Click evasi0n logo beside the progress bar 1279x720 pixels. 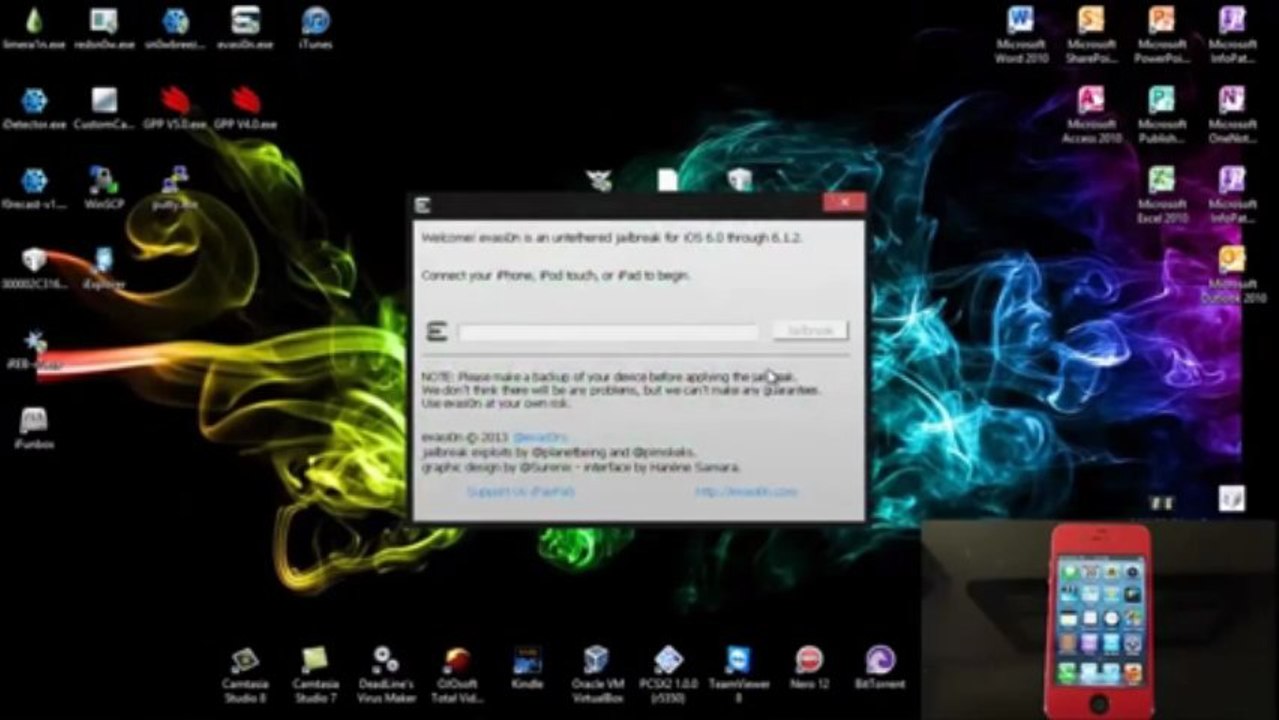(436, 331)
